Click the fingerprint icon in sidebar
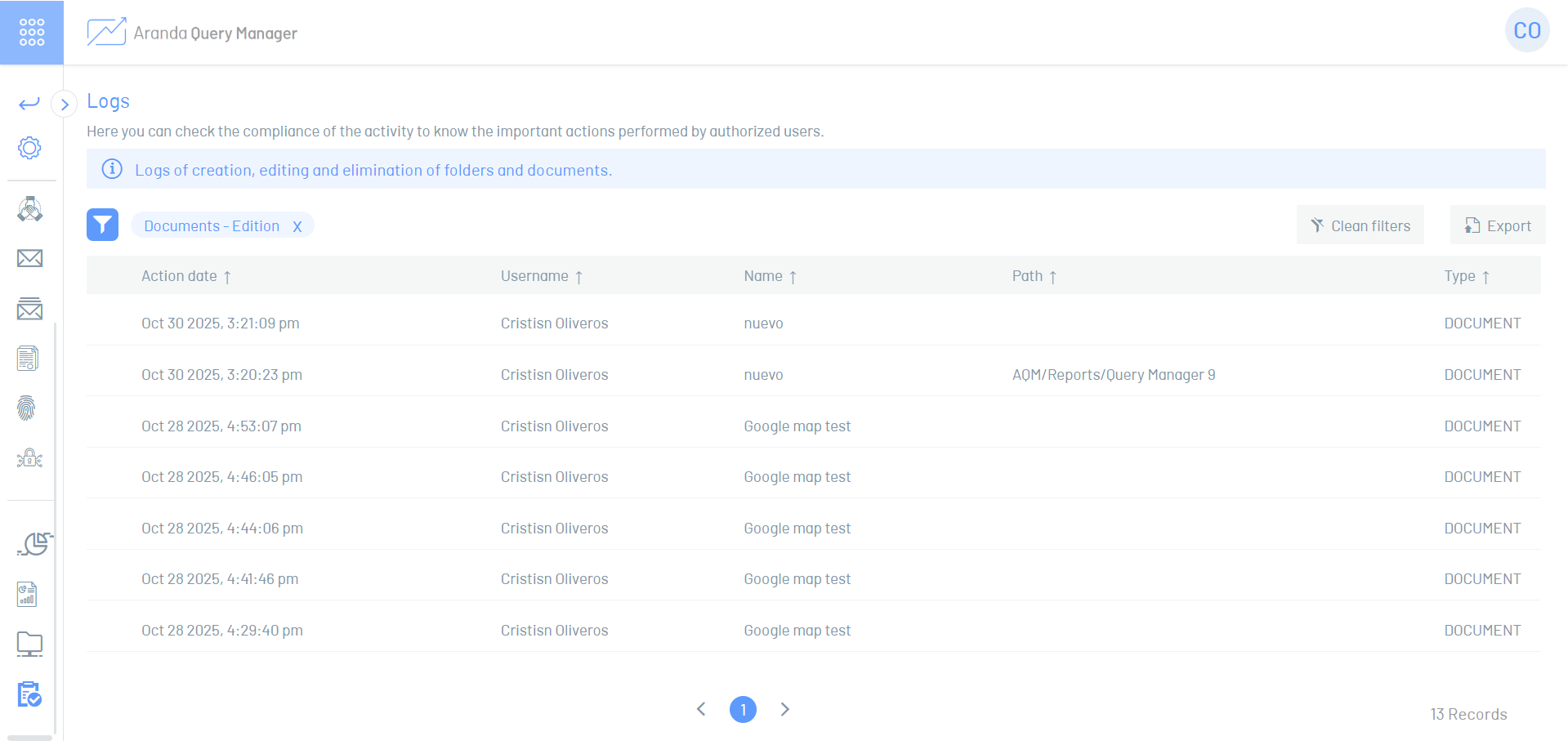Image resolution: width=1568 pixels, height=745 pixels. (x=27, y=408)
